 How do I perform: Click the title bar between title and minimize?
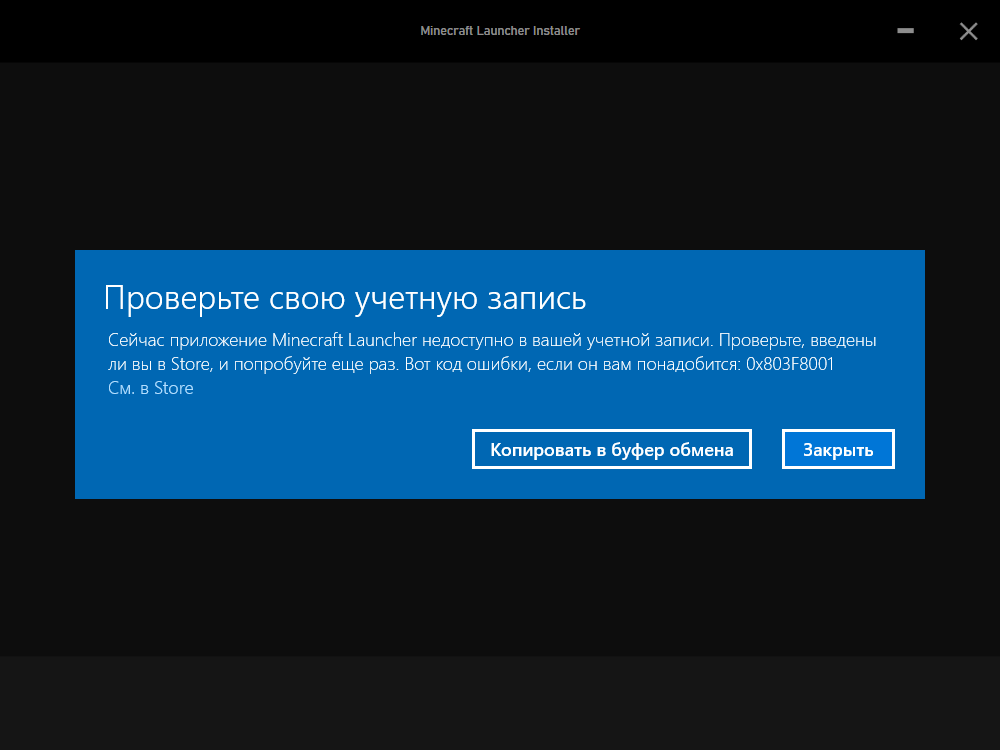[740, 31]
